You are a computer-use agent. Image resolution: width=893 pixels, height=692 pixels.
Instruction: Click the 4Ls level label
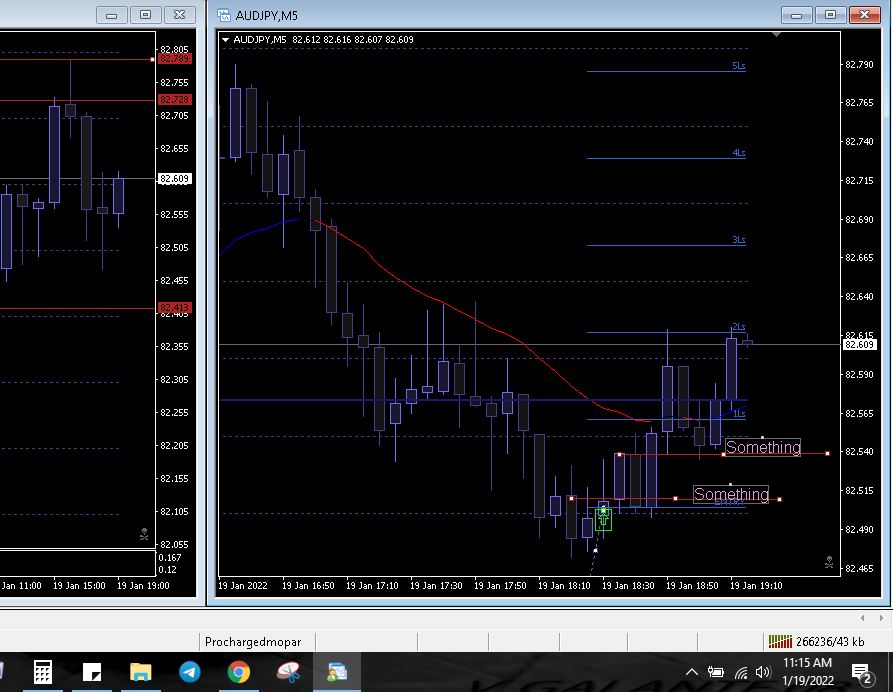coord(739,153)
